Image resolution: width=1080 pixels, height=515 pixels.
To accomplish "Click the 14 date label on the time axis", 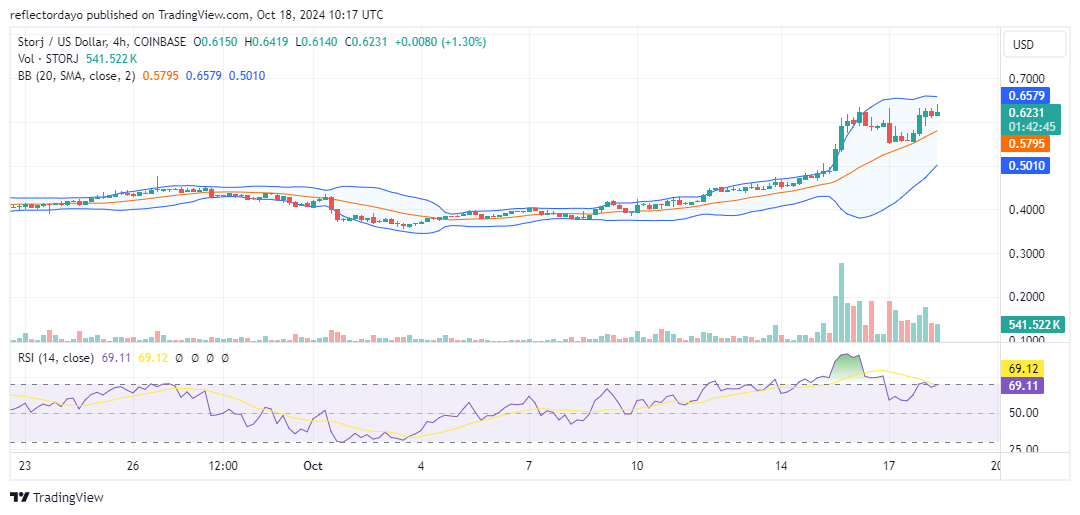I will [781, 466].
